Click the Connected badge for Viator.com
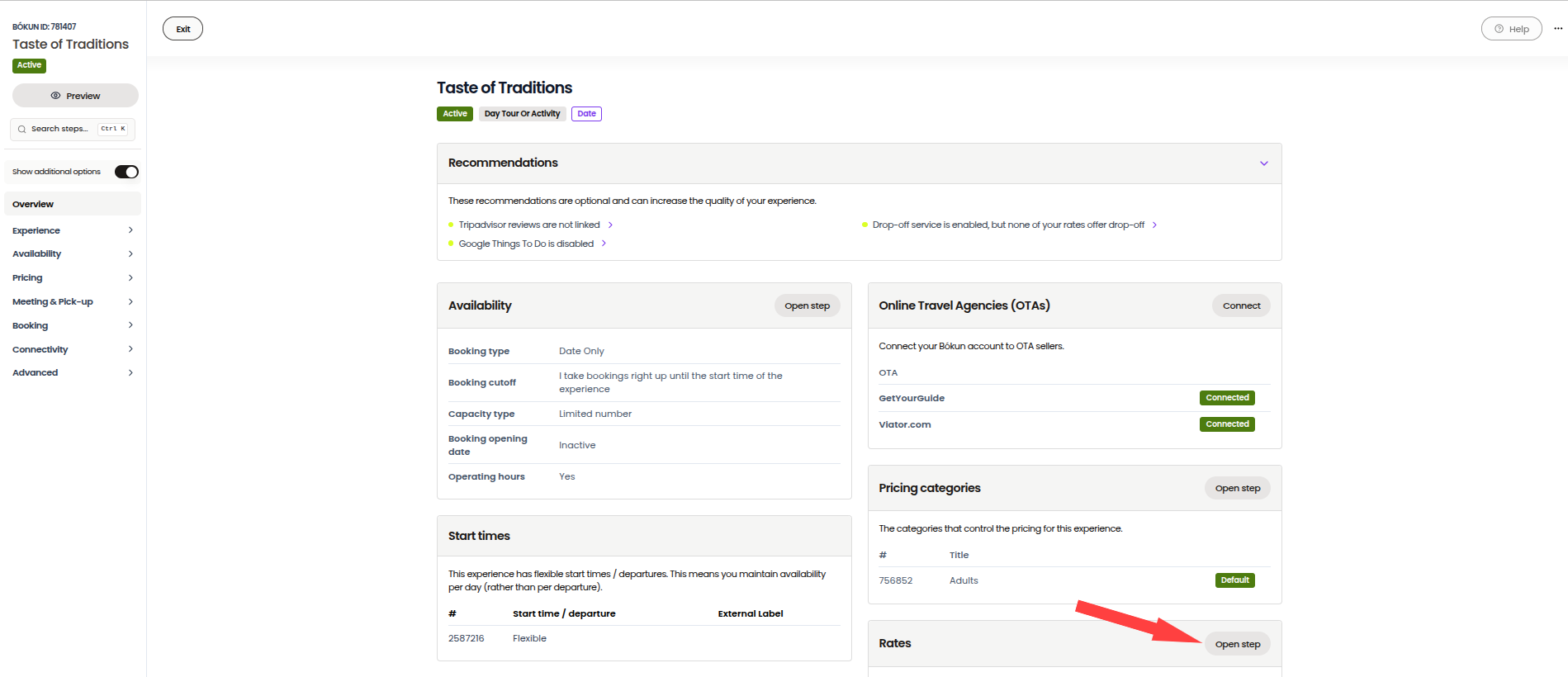The width and height of the screenshot is (1568, 677). (1227, 424)
